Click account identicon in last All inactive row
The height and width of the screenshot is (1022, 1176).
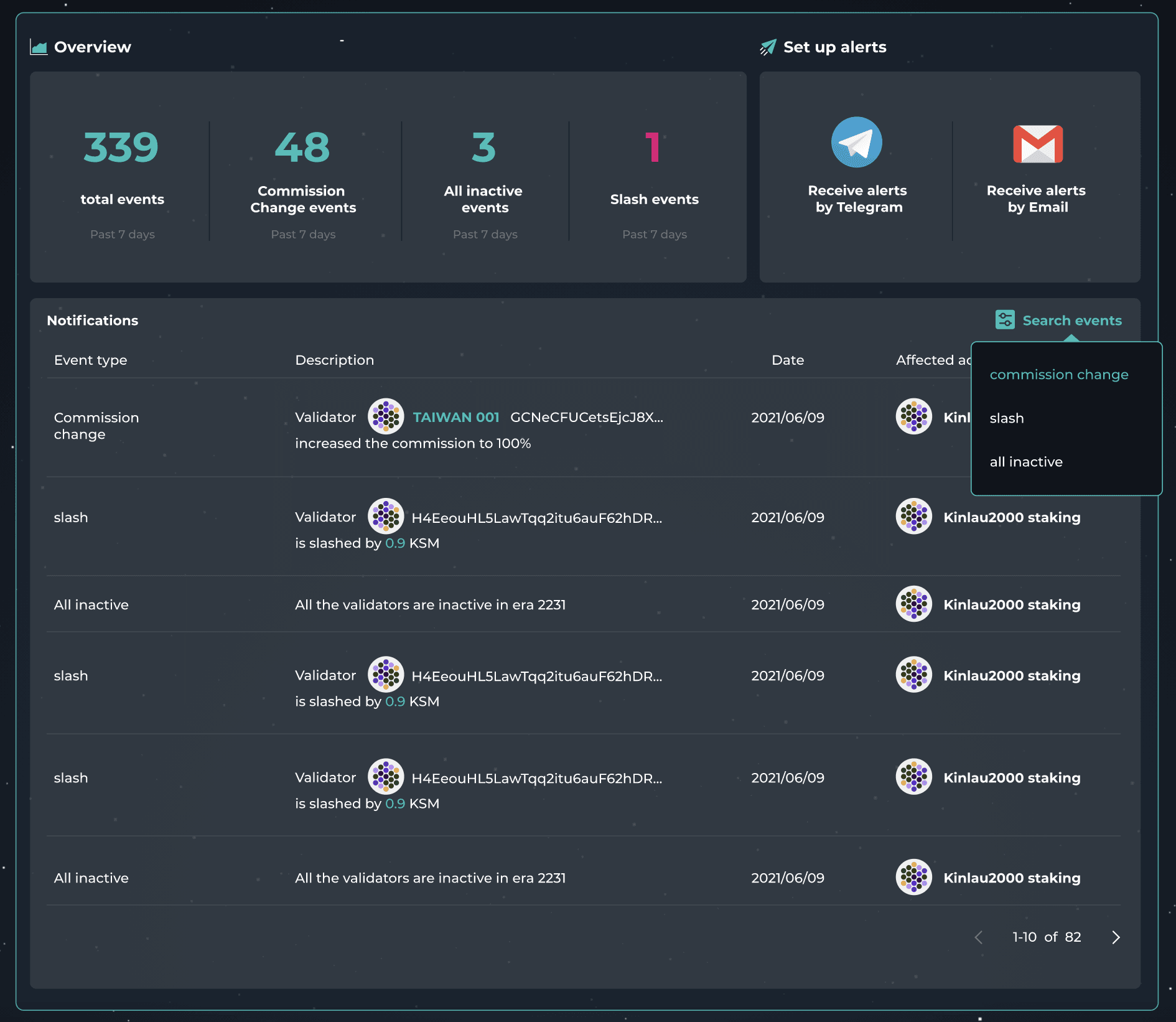coord(913,877)
